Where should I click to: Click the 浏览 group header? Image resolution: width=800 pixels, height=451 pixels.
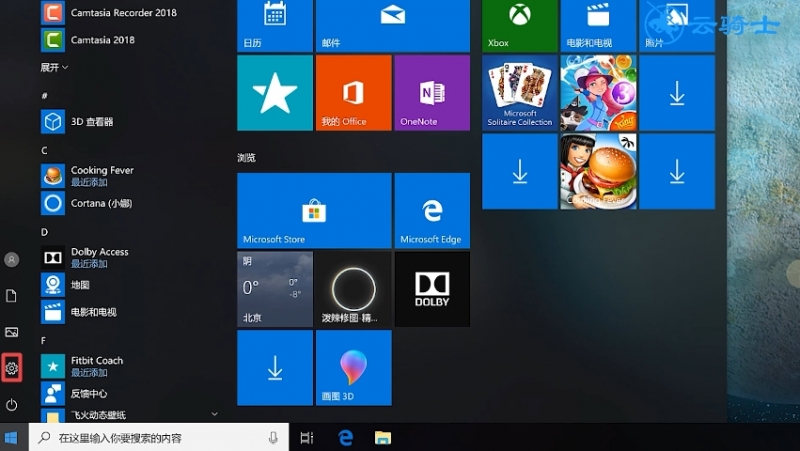coord(246,158)
